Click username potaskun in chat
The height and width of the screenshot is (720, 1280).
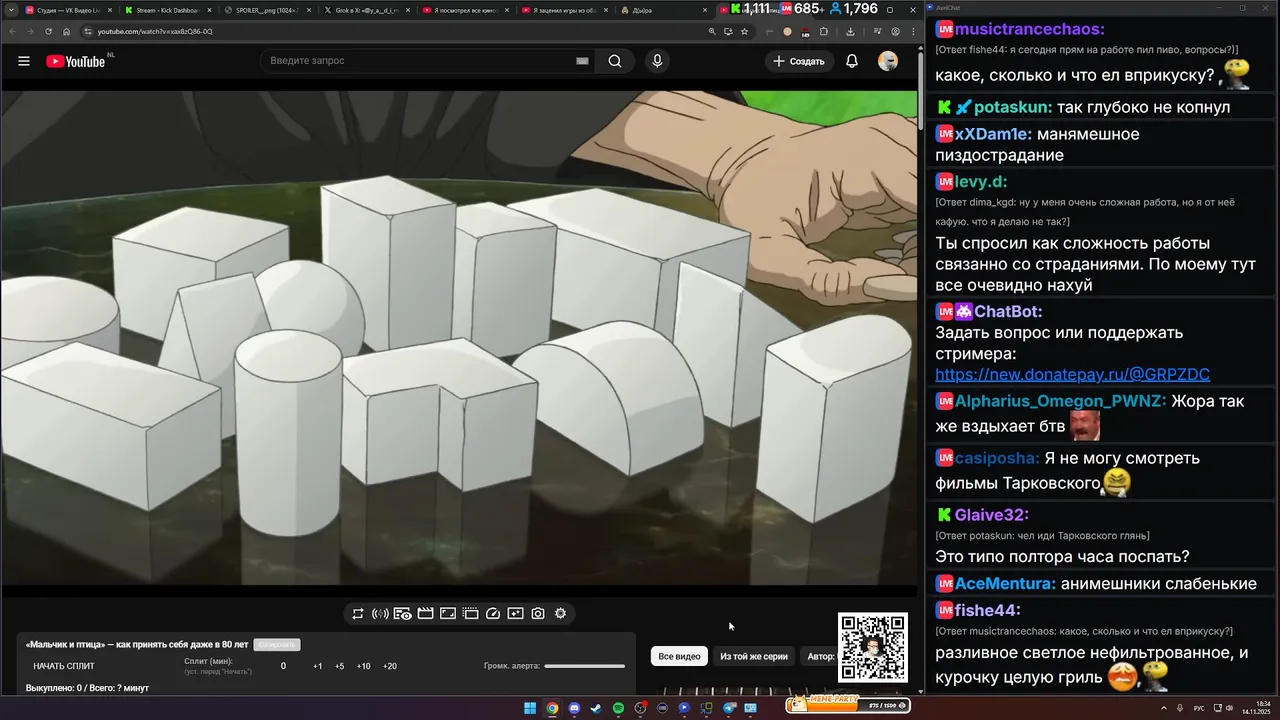1013,107
